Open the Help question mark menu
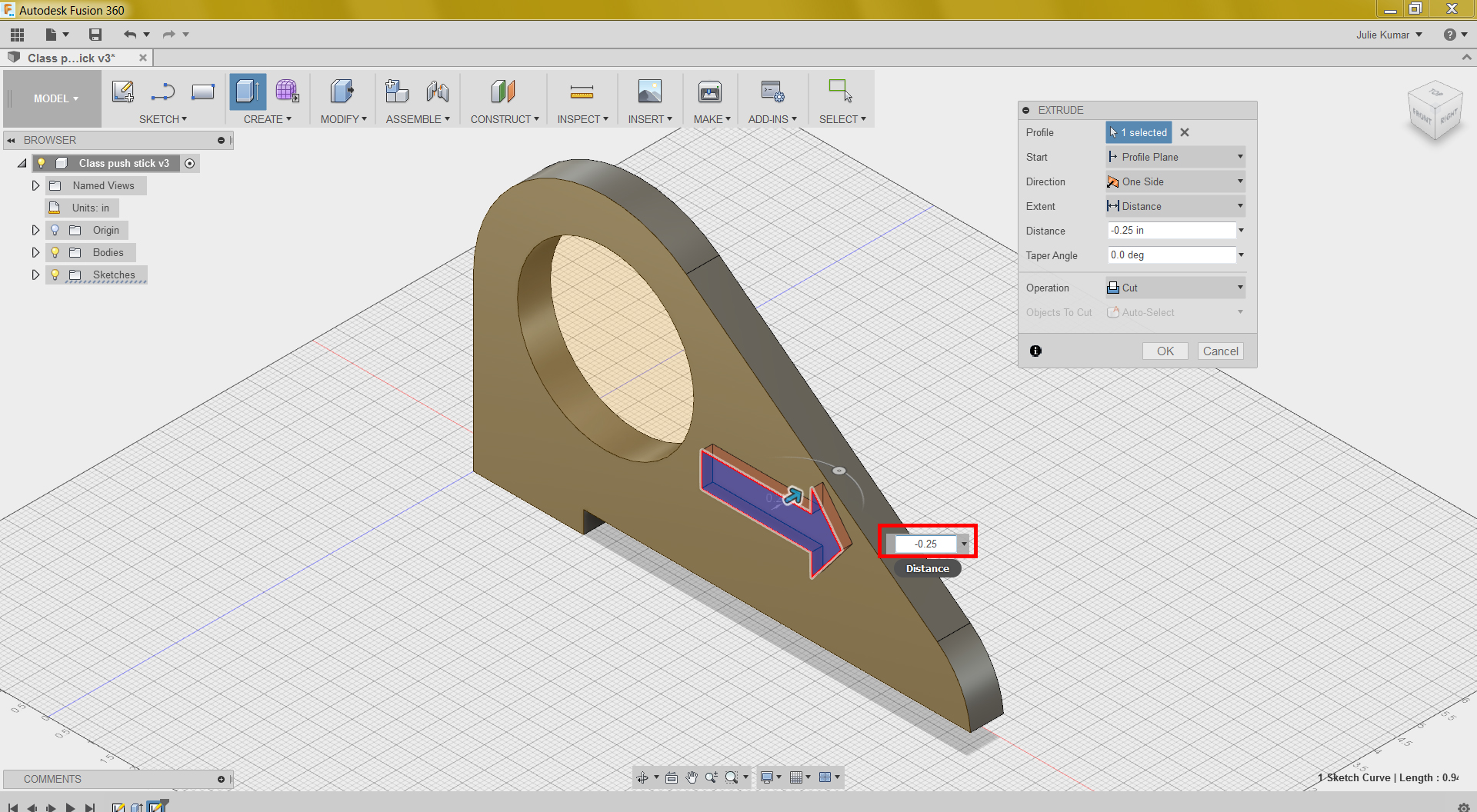The image size is (1477, 812). pyautogui.click(x=1455, y=35)
